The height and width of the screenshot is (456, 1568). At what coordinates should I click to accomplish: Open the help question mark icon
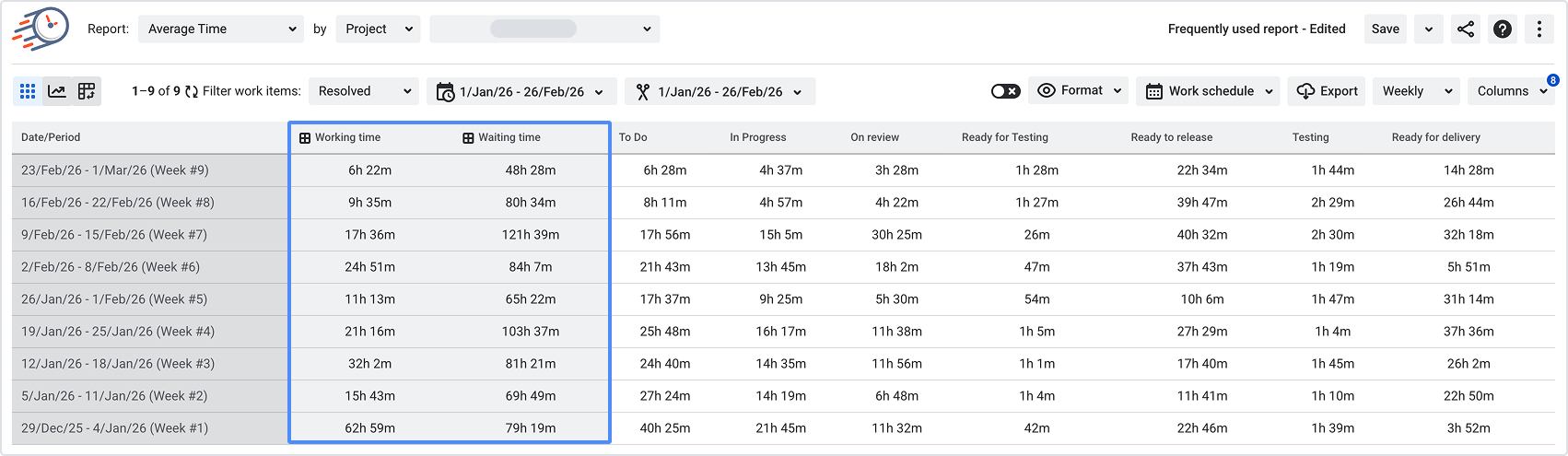click(x=1503, y=29)
